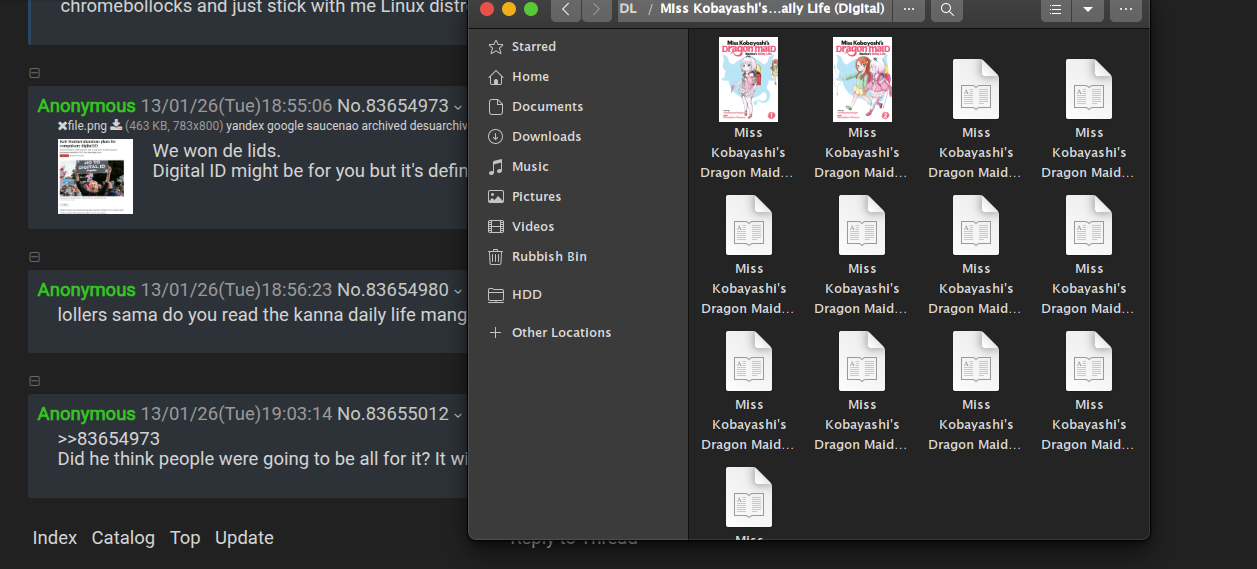Open the HDD location in the sidebar
This screenshot has height=569, width=1257.
(578, 295)
